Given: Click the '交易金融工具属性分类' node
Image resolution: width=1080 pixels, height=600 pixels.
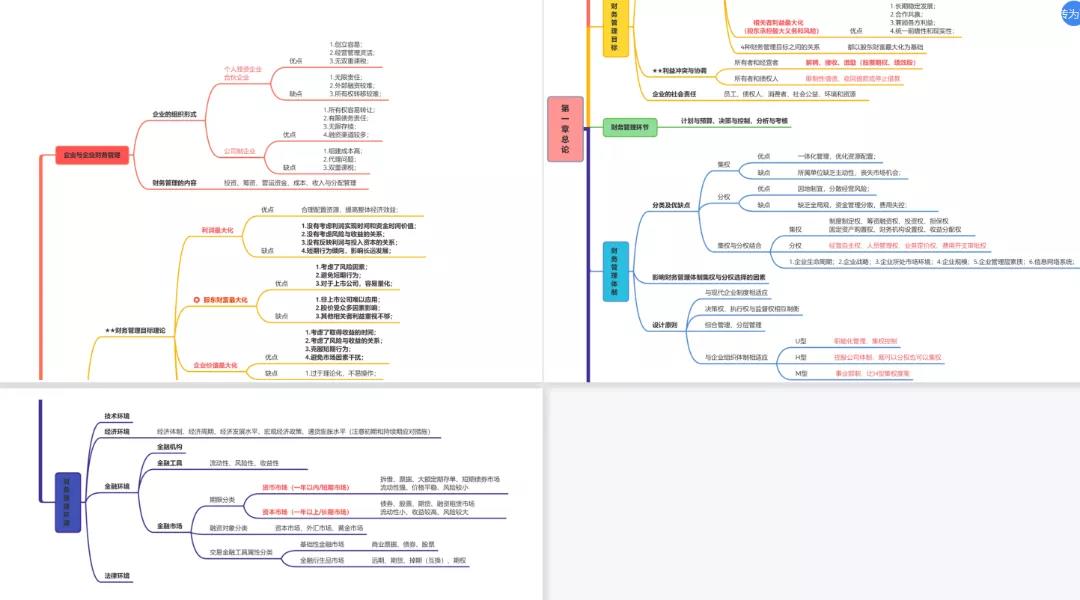Looking at the screenshot, I should point(241,552).
